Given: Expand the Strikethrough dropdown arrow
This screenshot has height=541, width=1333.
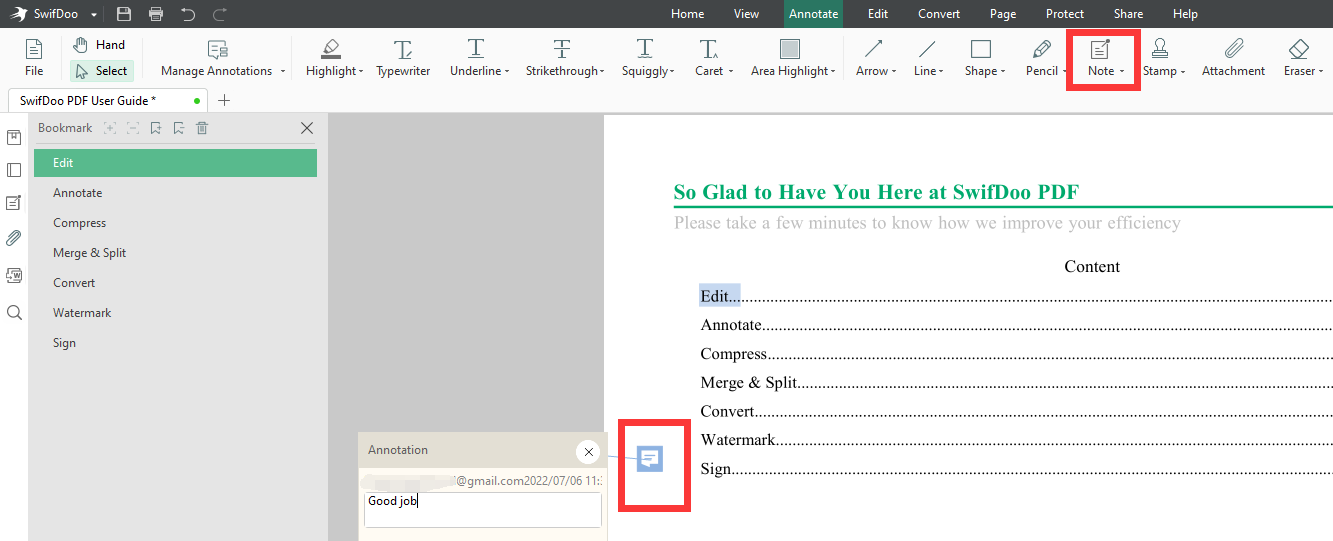Looking at the screenshot, I should click(x=602, y=72).
